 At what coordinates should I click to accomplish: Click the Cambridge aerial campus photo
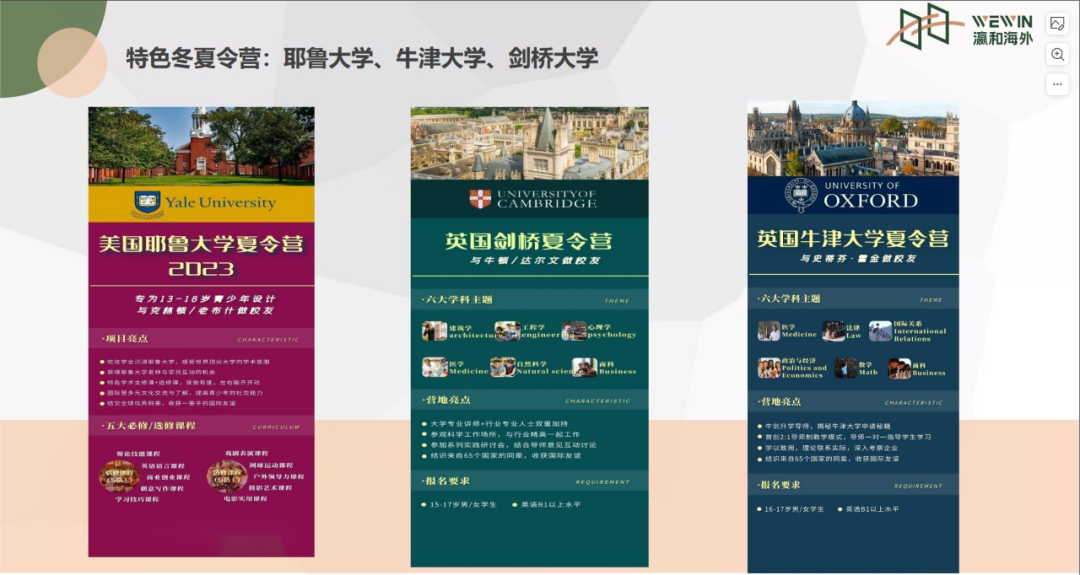click(x=530, y=143)
